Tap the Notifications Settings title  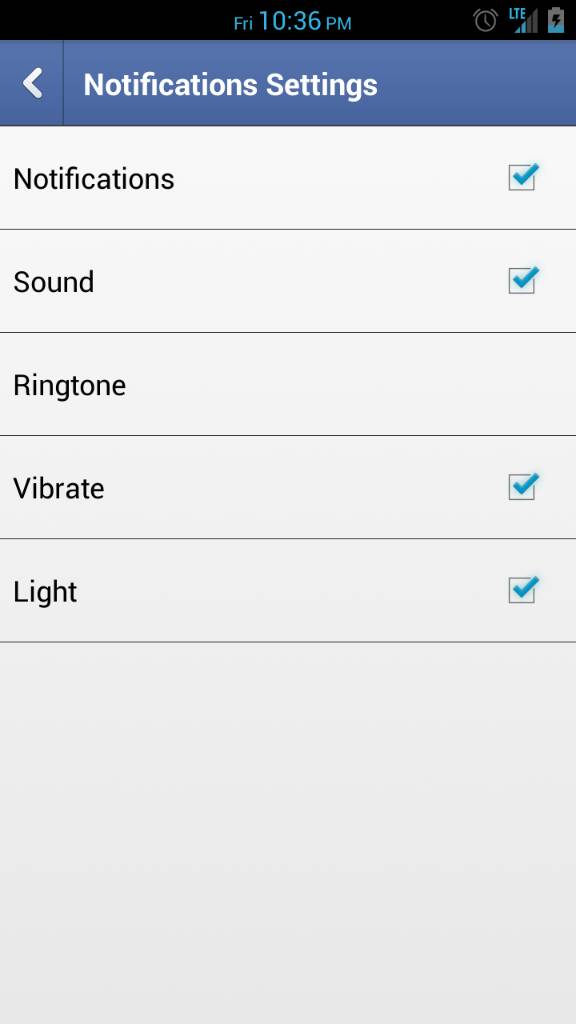point(231,85)
